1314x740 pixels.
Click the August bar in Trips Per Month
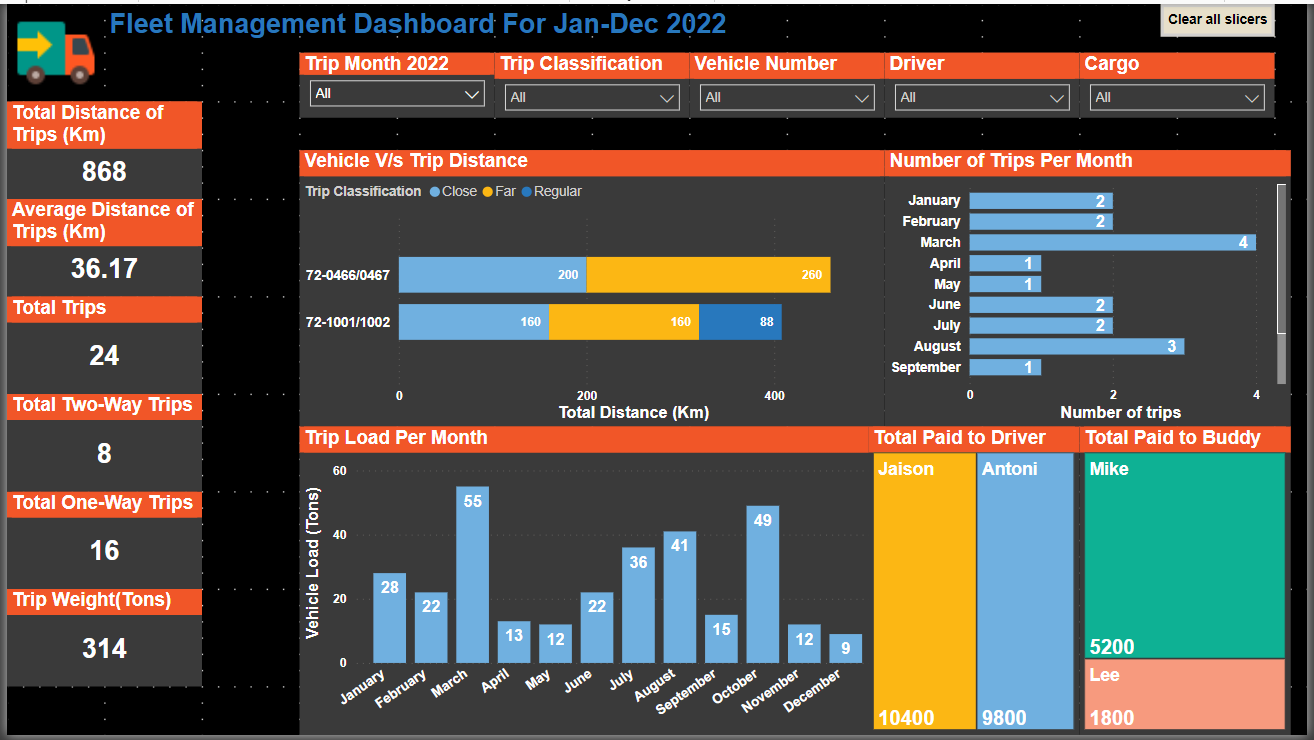(x=1076, y=346)
